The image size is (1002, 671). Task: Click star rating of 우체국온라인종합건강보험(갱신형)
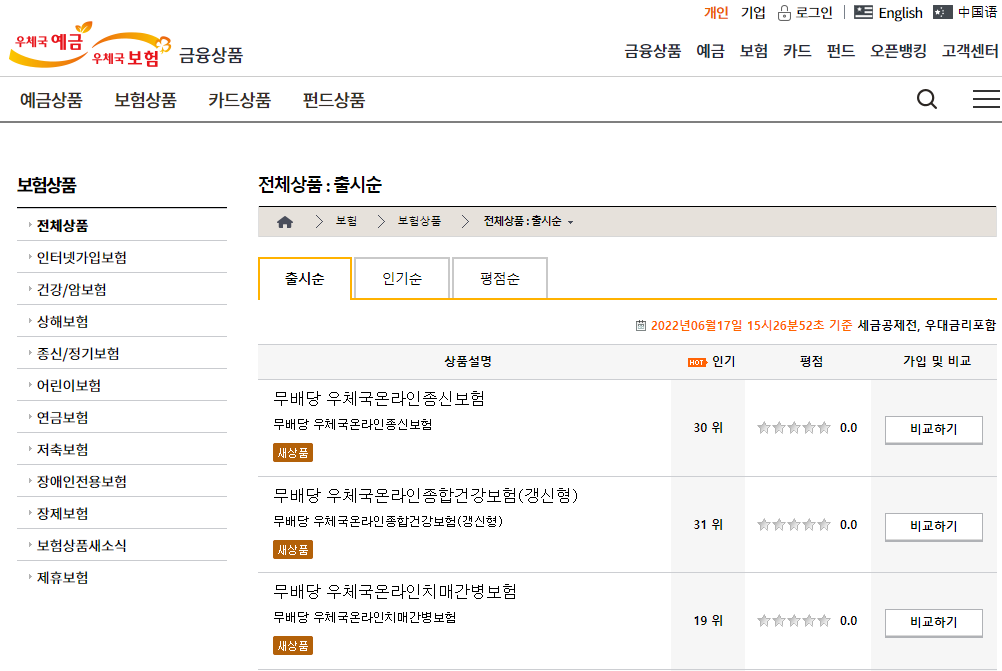point(794,525)
